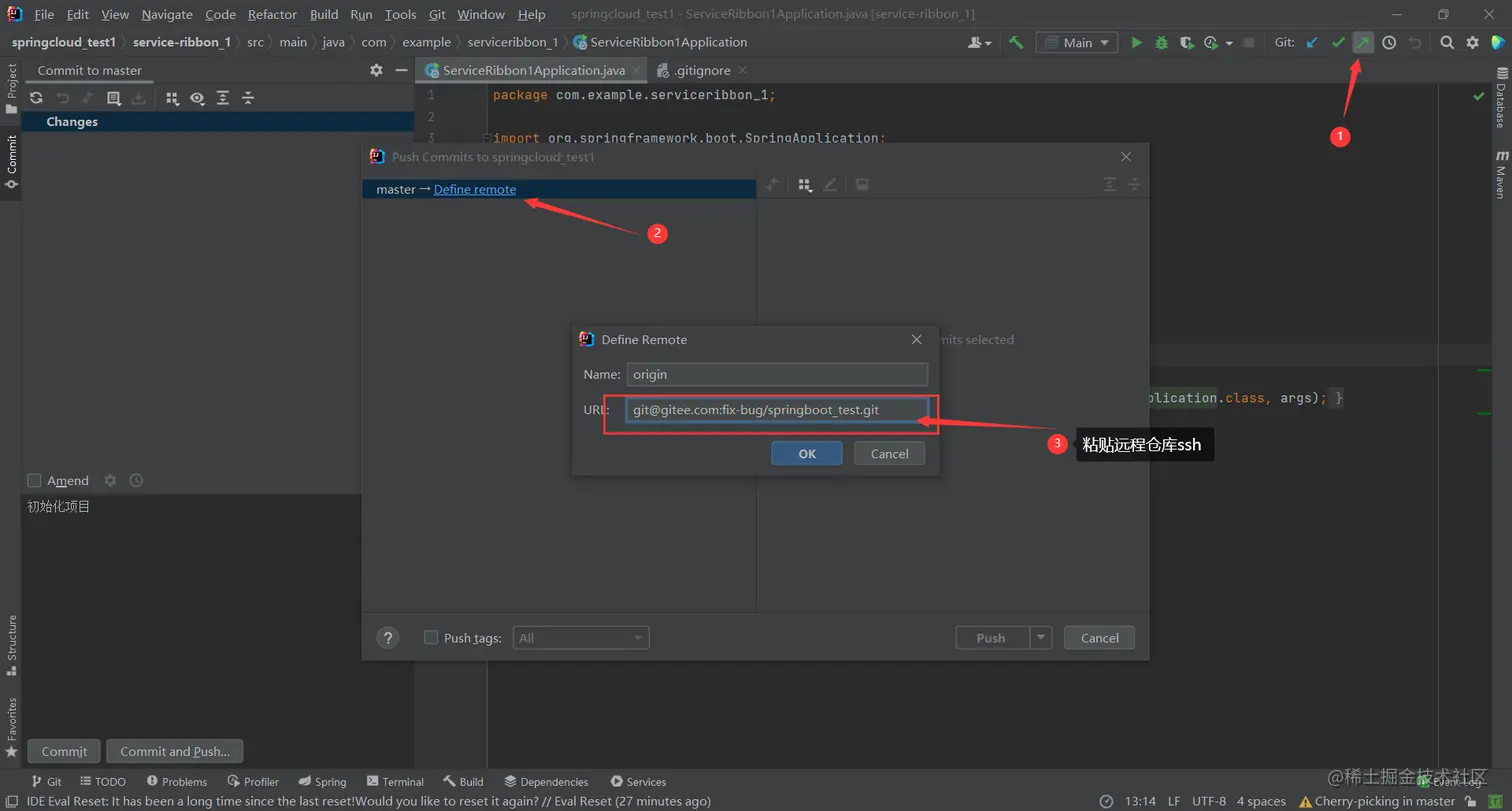The image size is (1512, 811).
Task: Click the Git Commit green checkmark icon
Action: point(1338,43)
